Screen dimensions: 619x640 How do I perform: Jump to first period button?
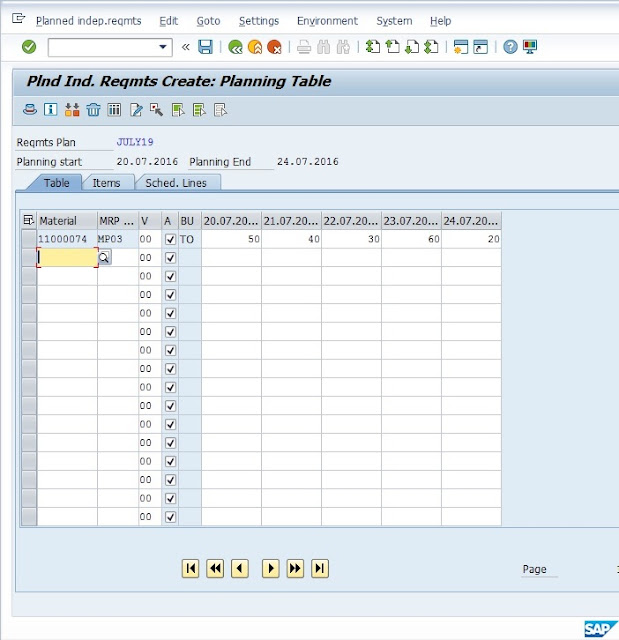click(x=191, y=569)
